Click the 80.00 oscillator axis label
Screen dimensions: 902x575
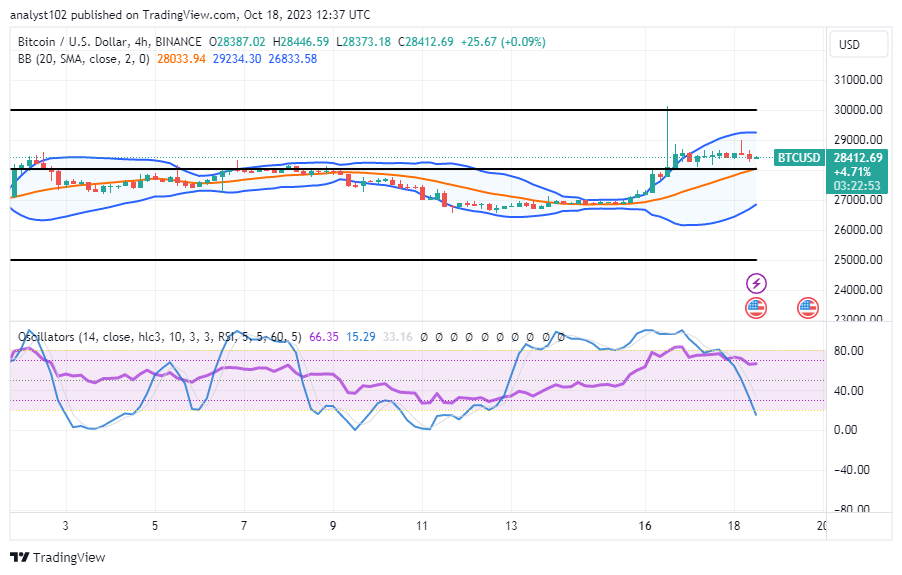click(849, 351)
